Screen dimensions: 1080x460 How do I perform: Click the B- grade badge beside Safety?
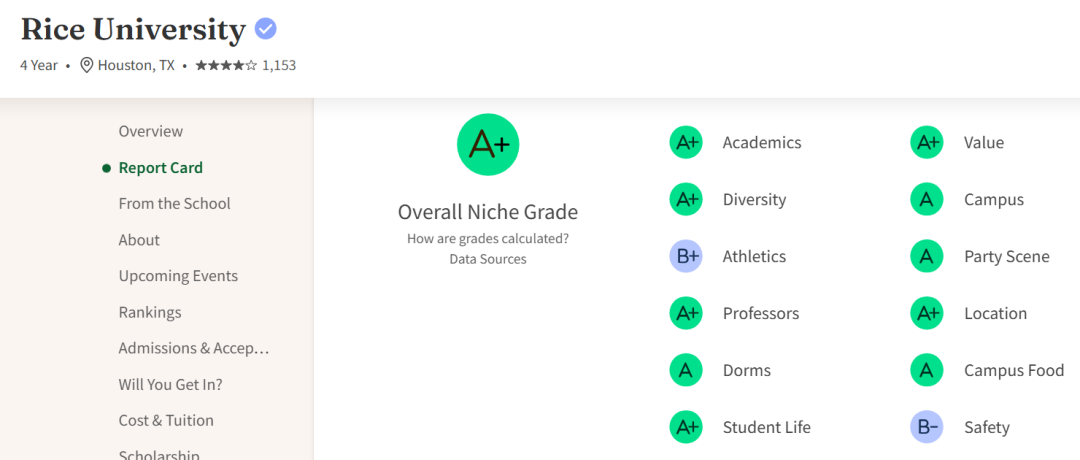[927, 427]
